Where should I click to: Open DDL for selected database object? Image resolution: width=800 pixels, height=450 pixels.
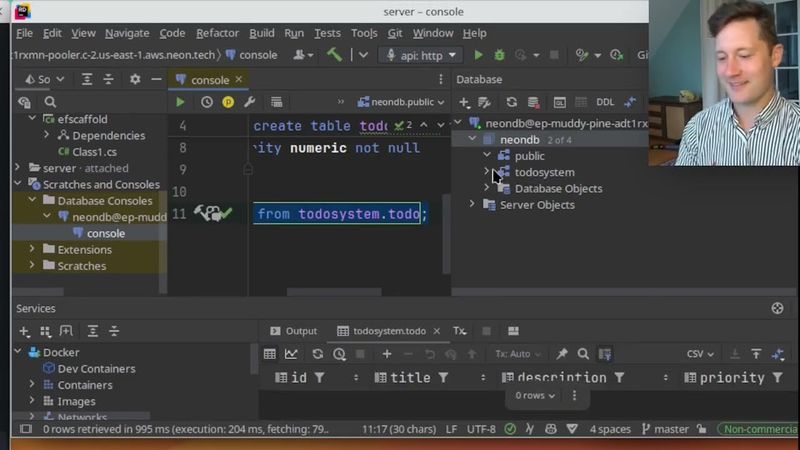point(605,102)
